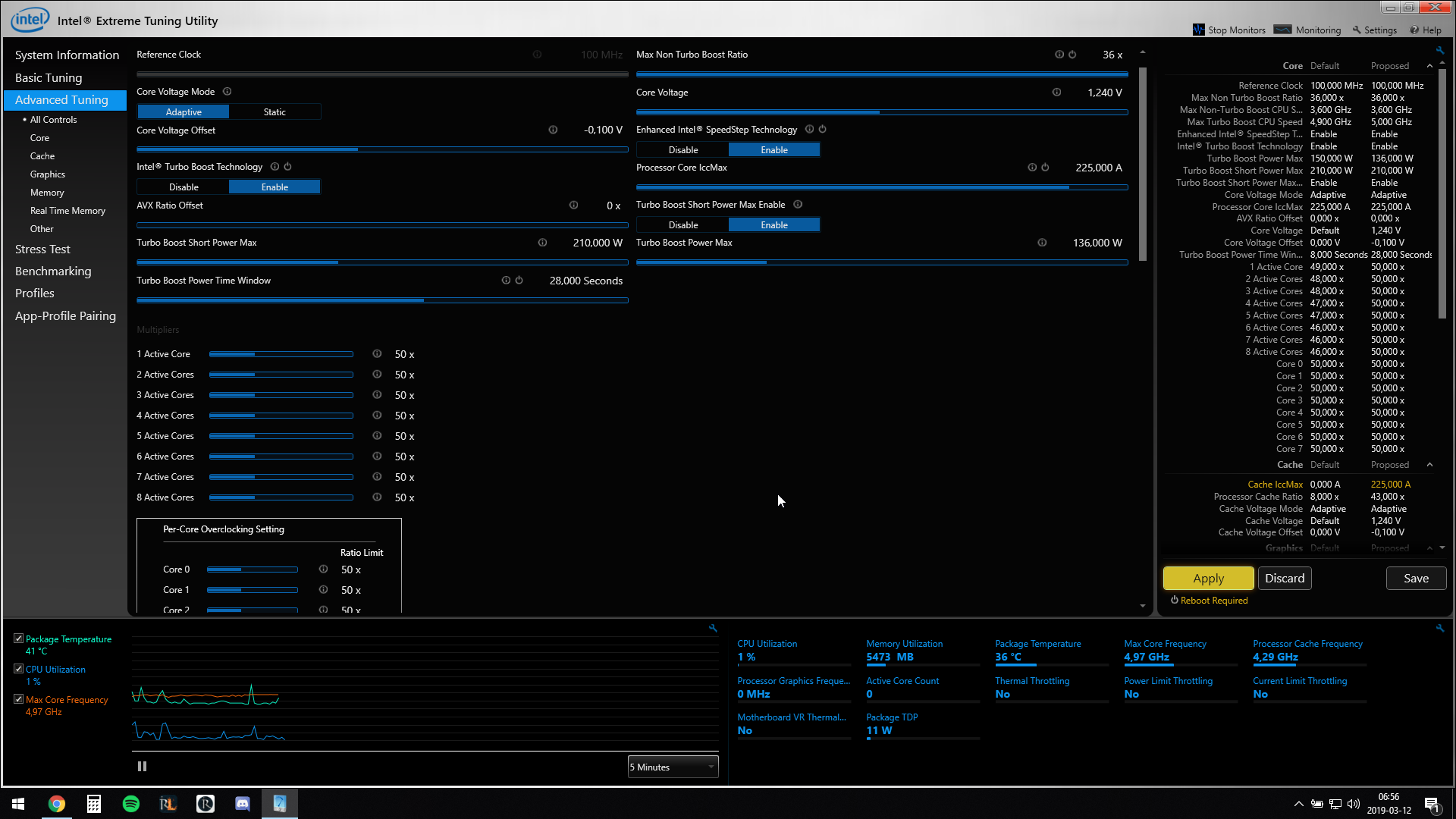Open Spotify from the taskbar
This screenshot has height=819, width=1456.
tap(130, 804)
